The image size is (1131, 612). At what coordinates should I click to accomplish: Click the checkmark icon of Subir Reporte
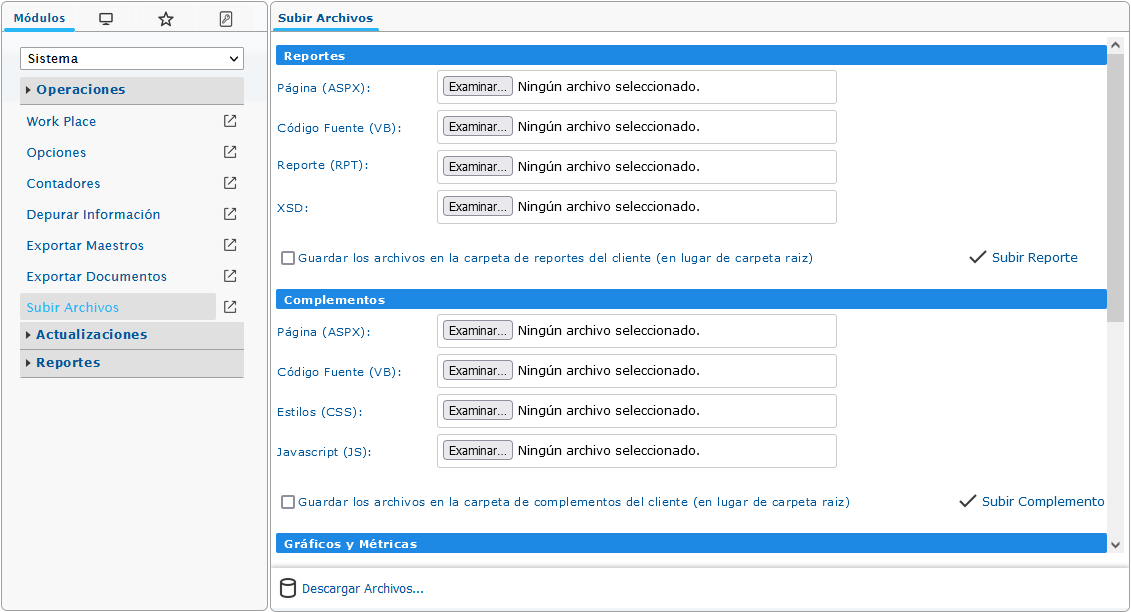[977, 258]
